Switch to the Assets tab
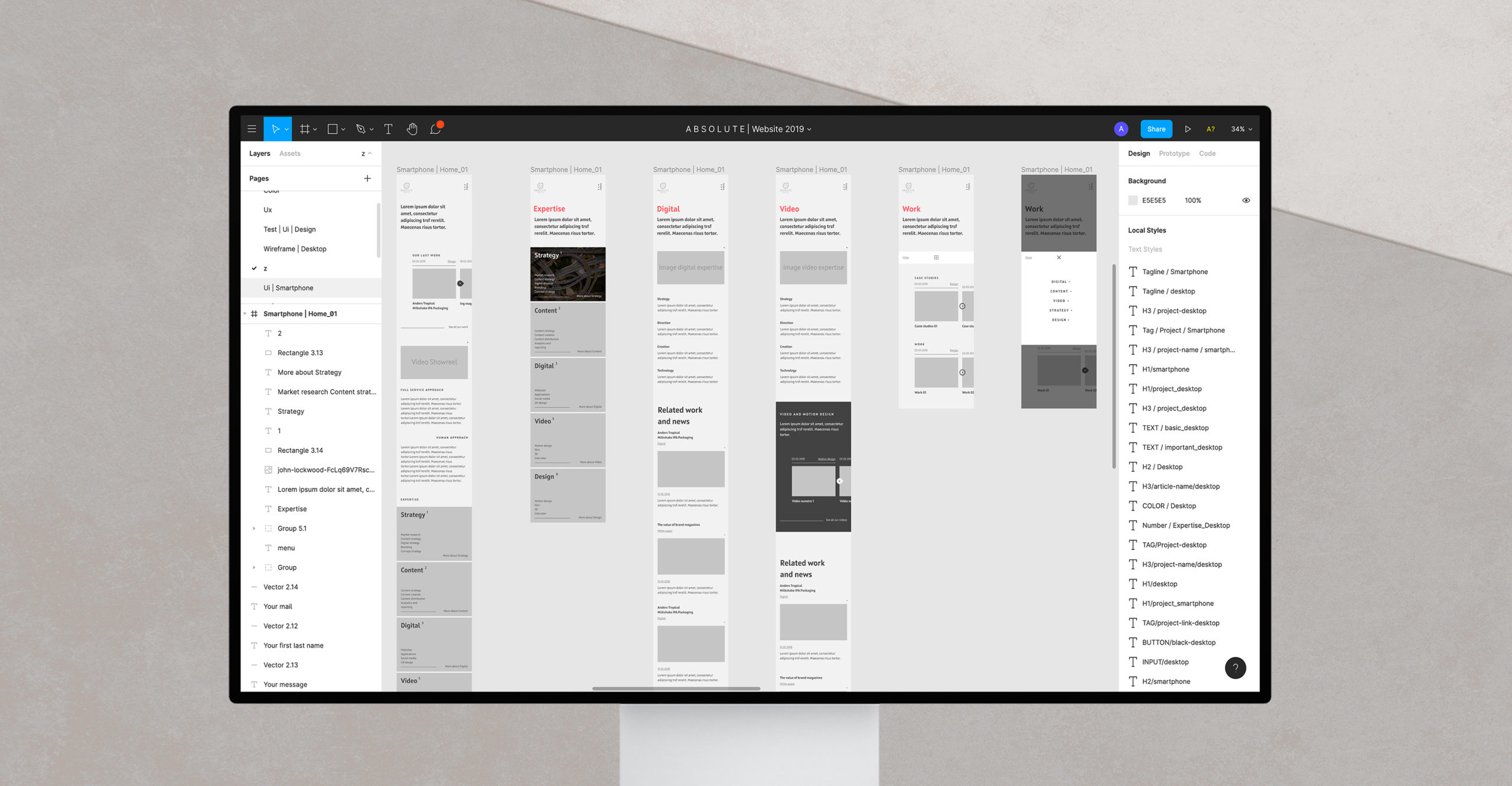The height and width of the screenshot is (786, 1512). tap(289, 154)
